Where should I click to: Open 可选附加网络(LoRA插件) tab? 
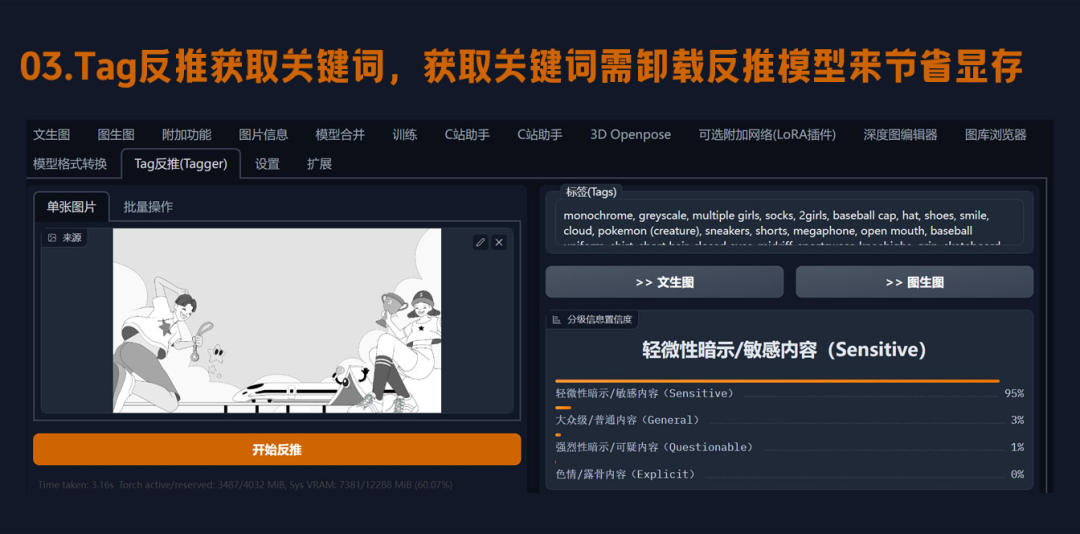(767, 134)
